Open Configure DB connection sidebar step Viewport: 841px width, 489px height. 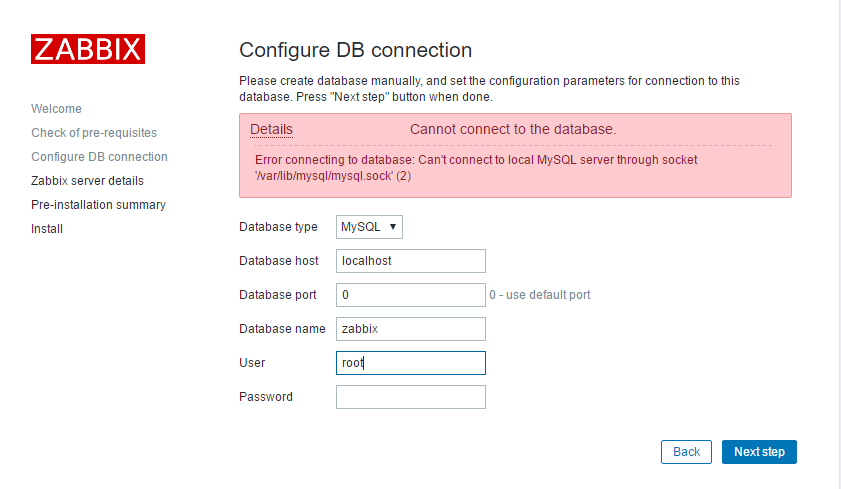tap(99, 157)
